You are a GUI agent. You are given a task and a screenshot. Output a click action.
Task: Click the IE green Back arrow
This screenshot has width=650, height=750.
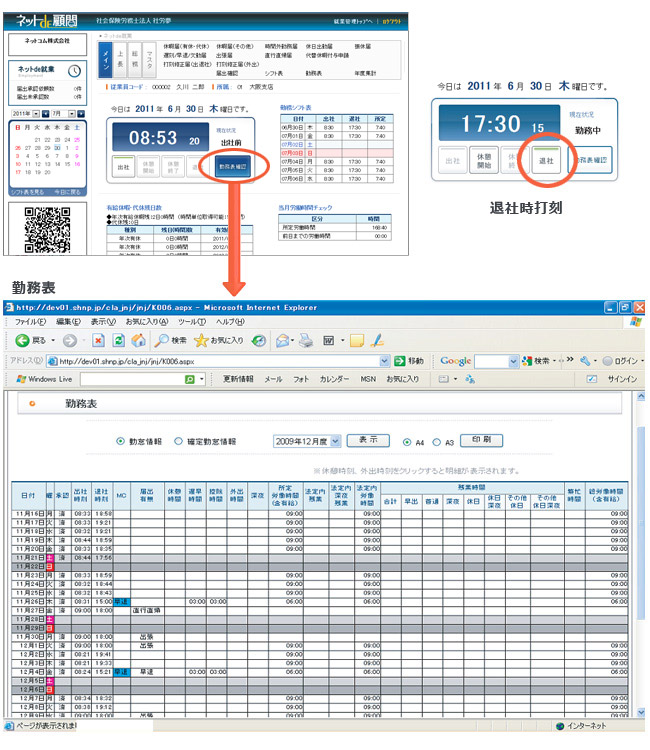[22, 341]
